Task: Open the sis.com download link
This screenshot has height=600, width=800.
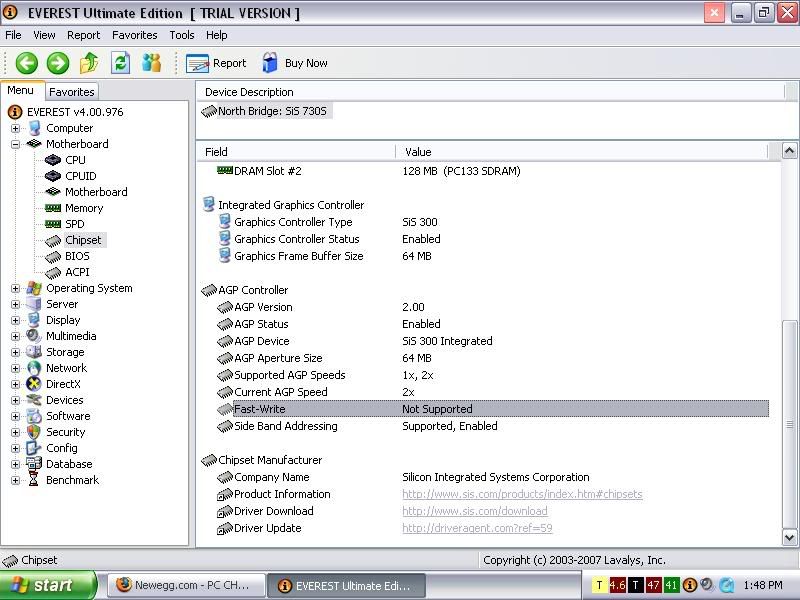Action: pyautogui.click(x=474, y=511)
